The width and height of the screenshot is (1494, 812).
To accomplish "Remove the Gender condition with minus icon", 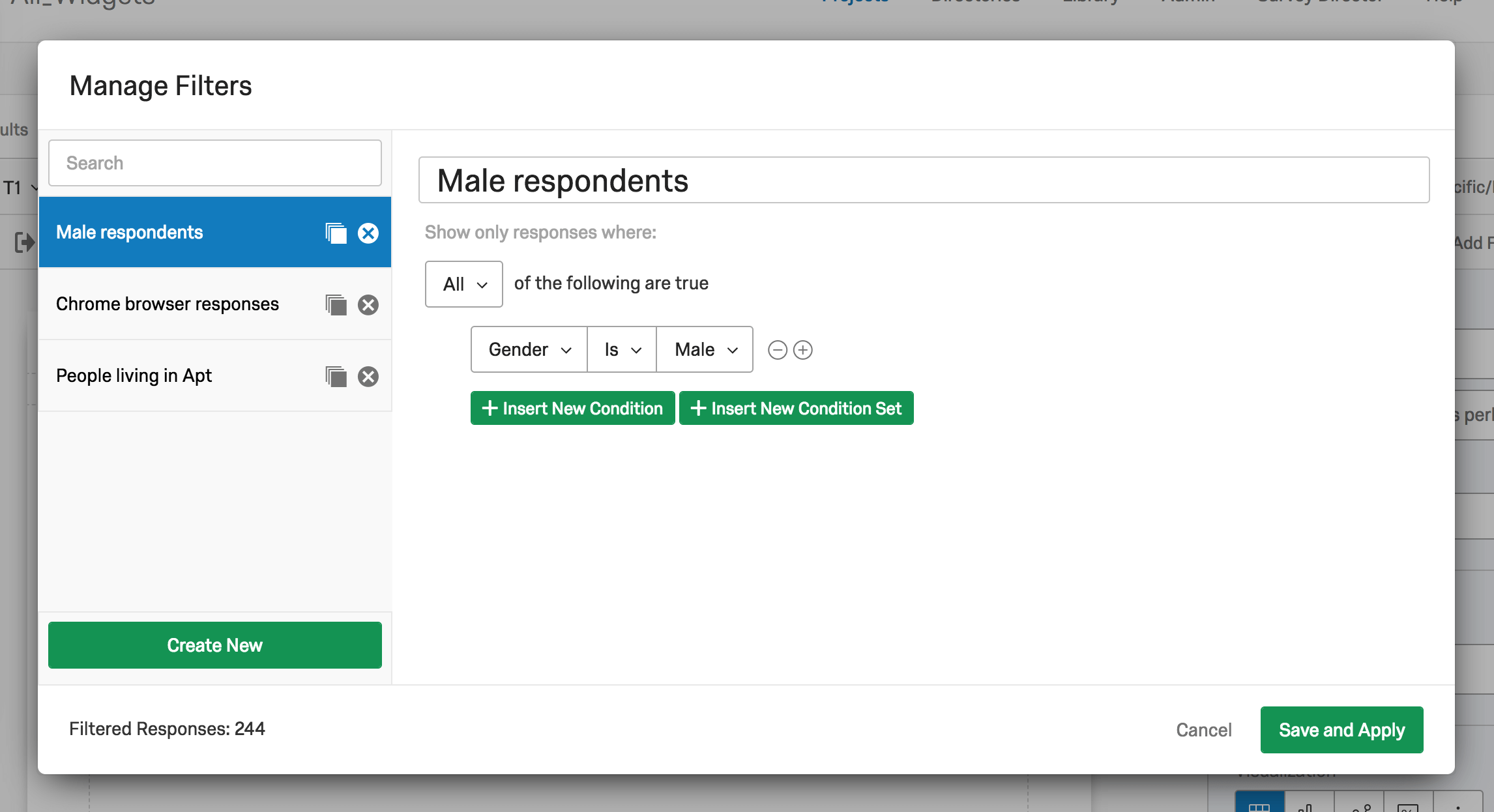I will [778, 350].
